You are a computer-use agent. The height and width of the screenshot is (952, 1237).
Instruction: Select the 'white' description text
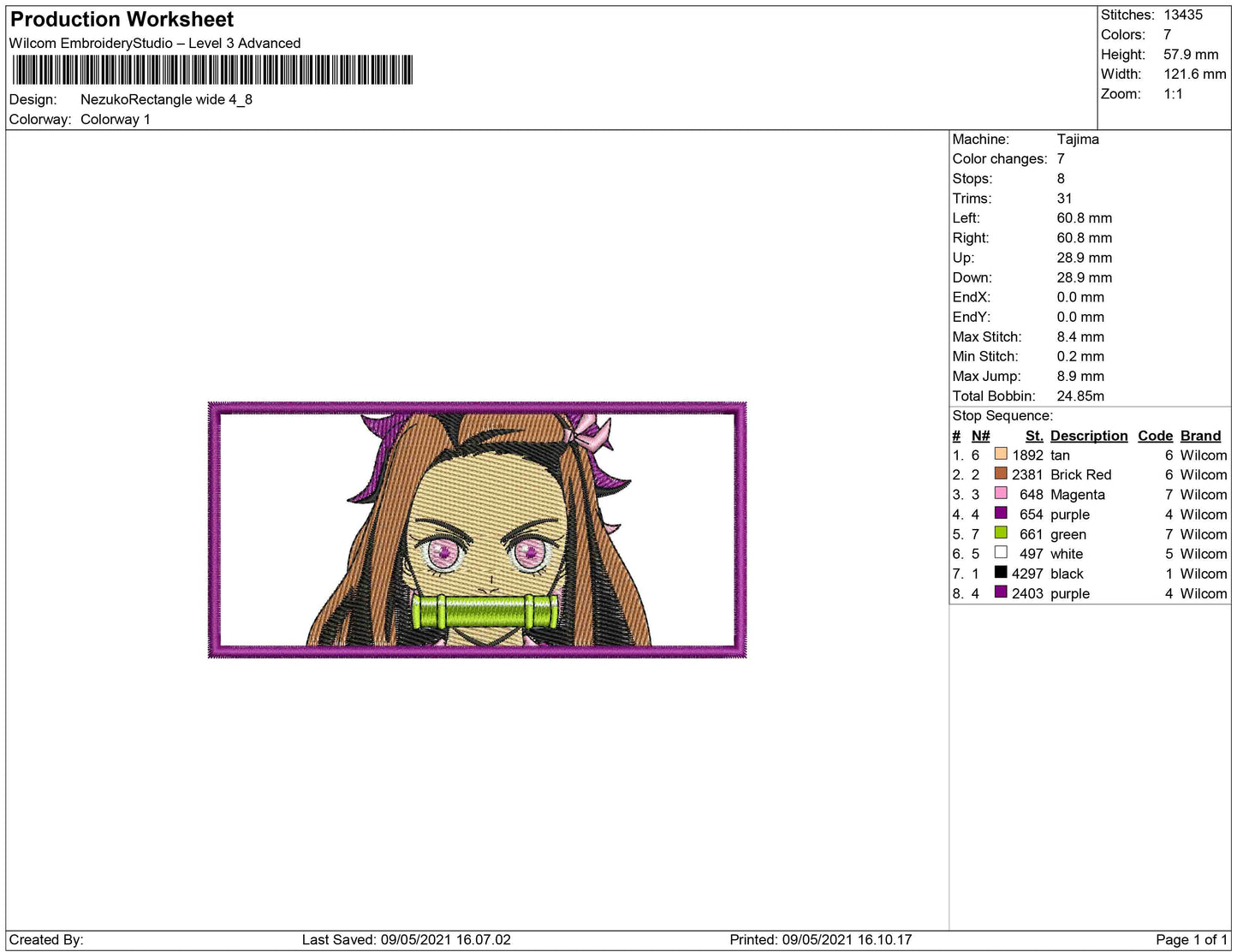[x=1067, y=554]
